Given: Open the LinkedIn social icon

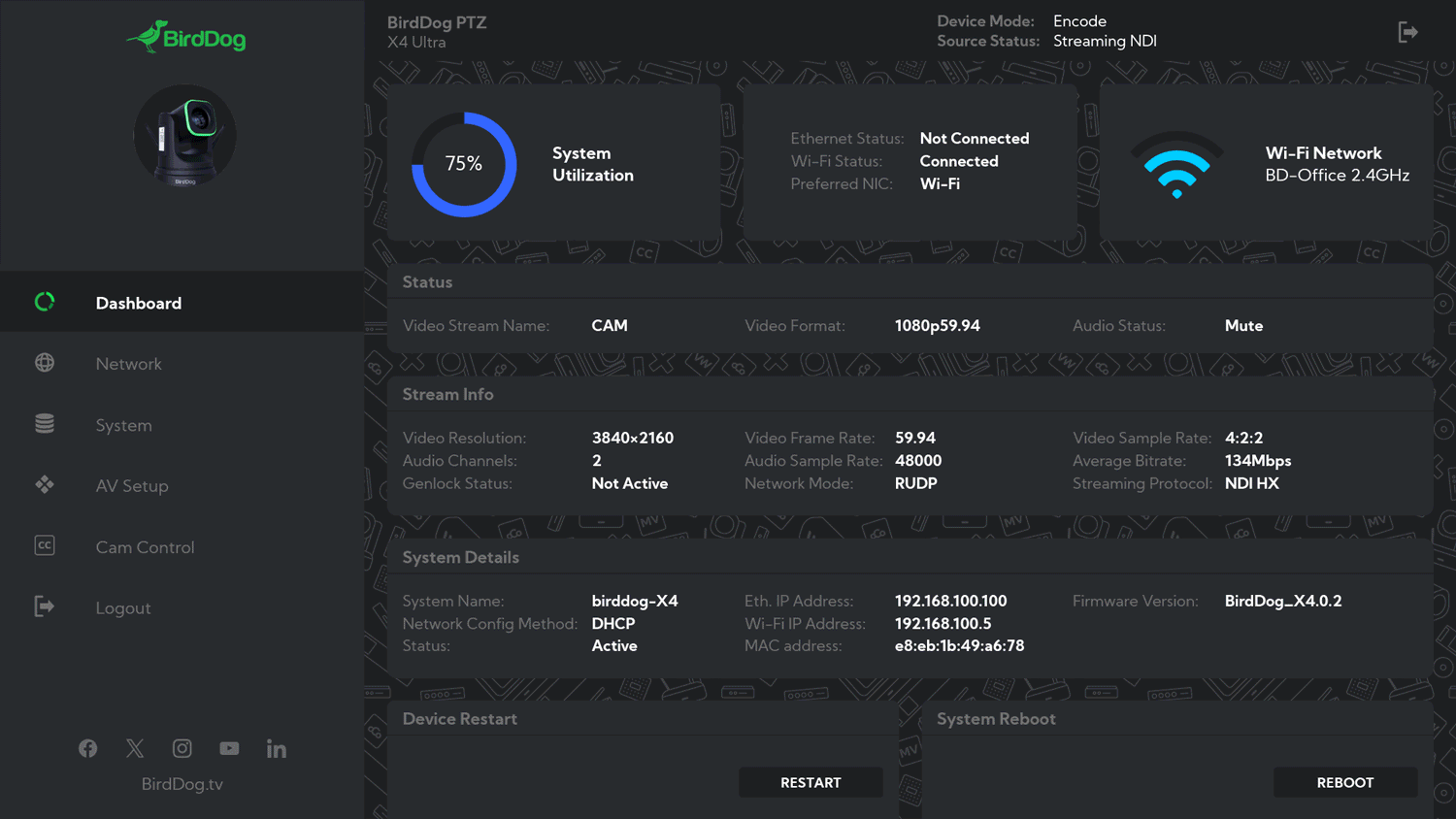Looking at the screenshot, I should click(277, 748).
